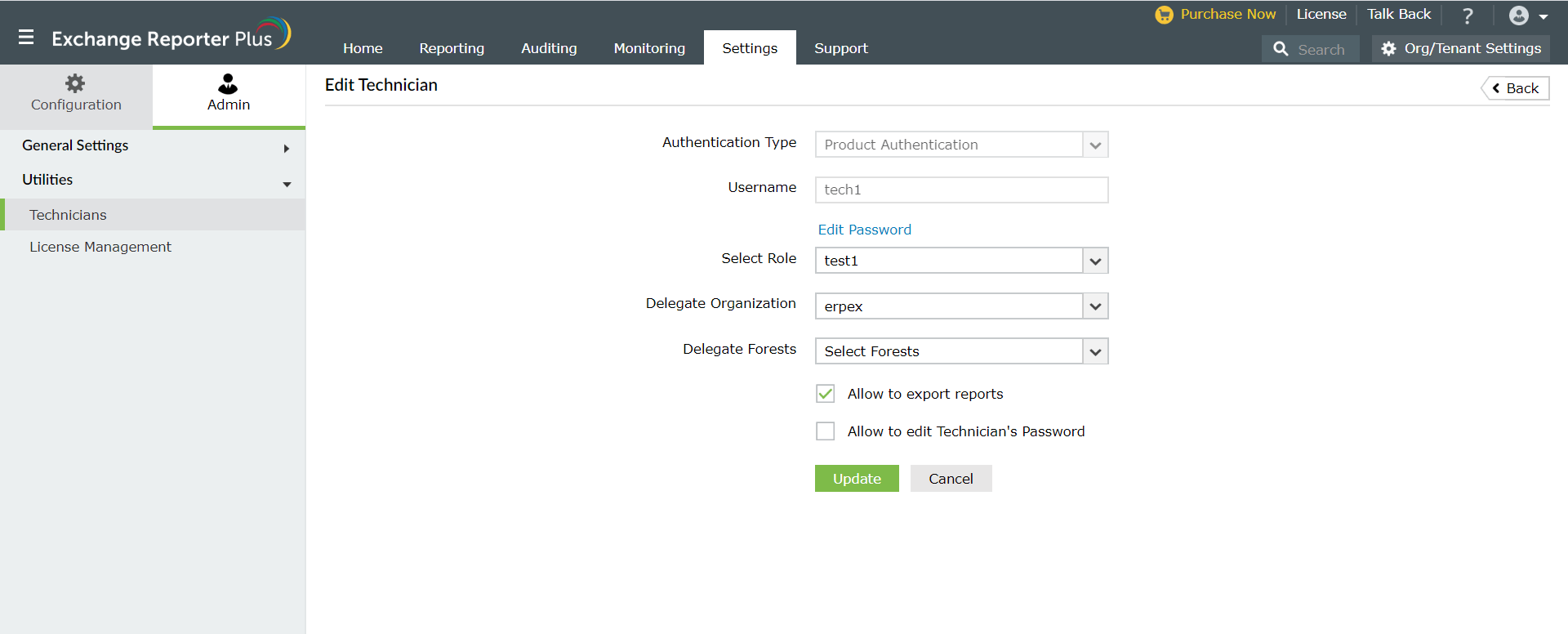
Task: Go to the Auditing tab
Action: pos(549,48)
